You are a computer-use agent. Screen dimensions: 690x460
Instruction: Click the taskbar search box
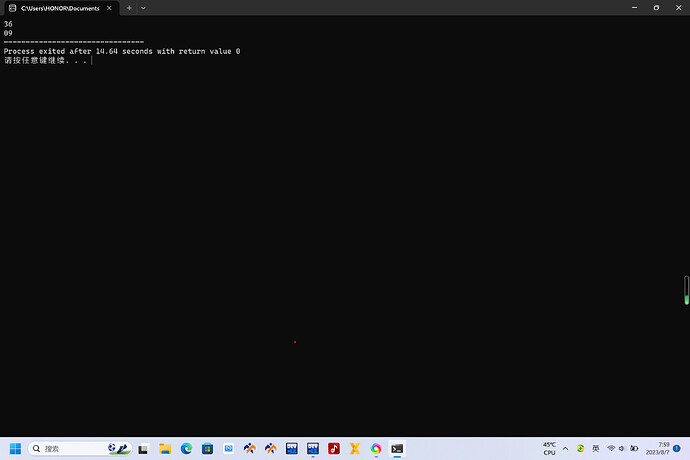click(80, 449)
